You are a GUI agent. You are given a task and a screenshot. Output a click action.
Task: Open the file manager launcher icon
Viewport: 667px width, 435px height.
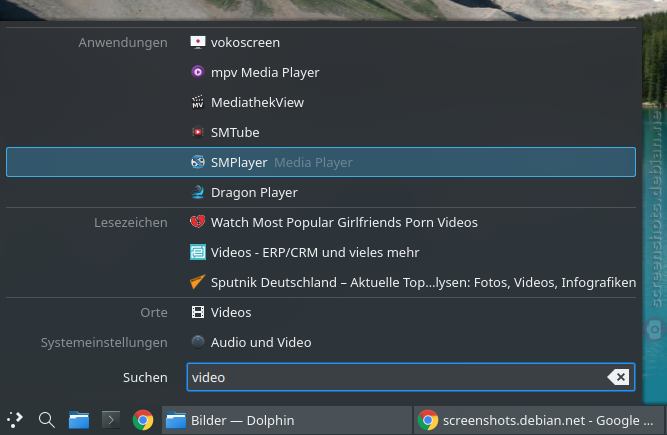79,420
